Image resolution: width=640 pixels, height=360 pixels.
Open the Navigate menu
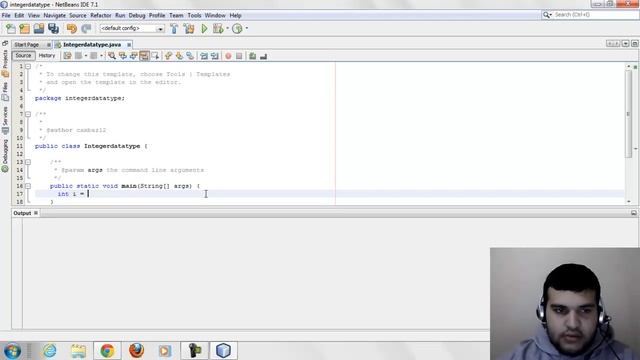tap(55, 16)
